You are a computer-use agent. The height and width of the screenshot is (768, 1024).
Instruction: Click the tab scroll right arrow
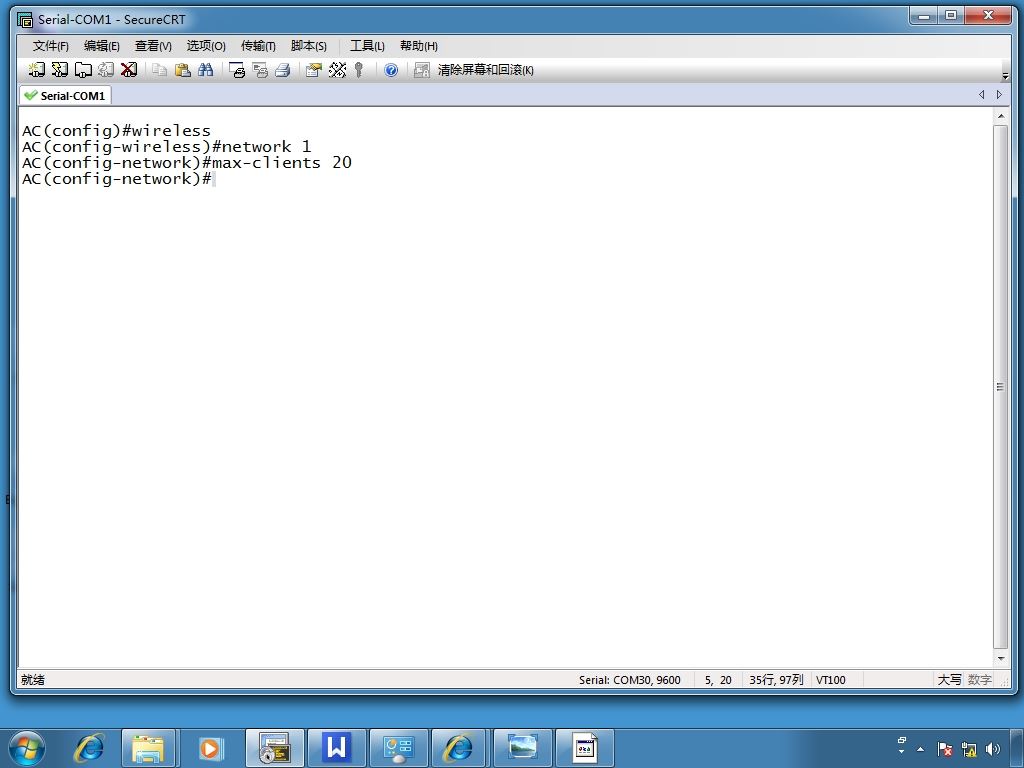point(999,95)
